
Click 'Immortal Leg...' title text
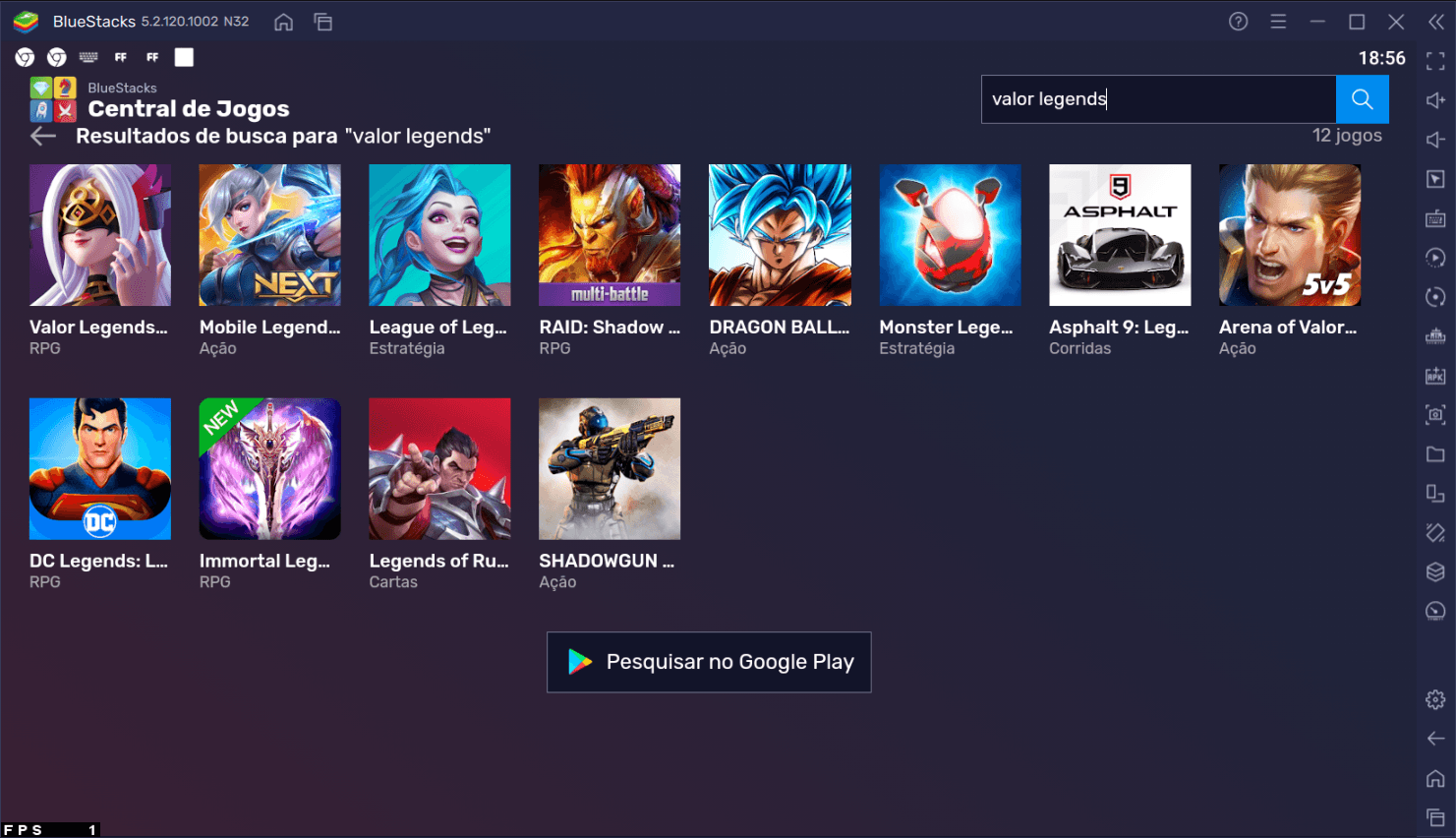tap(264, 562)
